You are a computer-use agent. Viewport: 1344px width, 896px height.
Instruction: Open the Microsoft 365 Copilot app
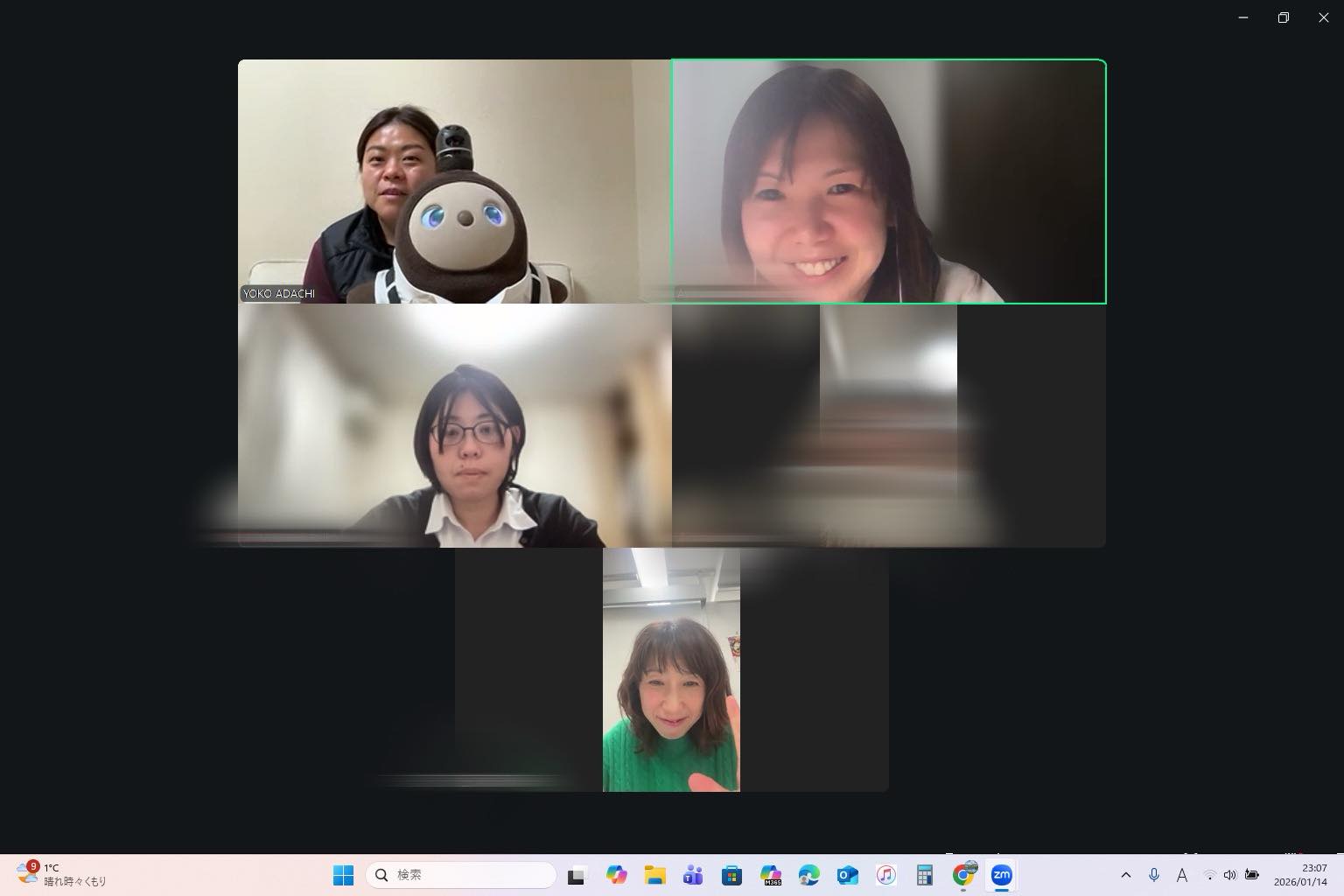[770, 875]
